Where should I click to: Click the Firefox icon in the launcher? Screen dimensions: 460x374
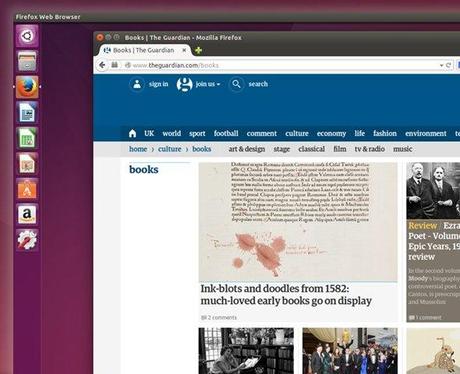tap(27, 87)
